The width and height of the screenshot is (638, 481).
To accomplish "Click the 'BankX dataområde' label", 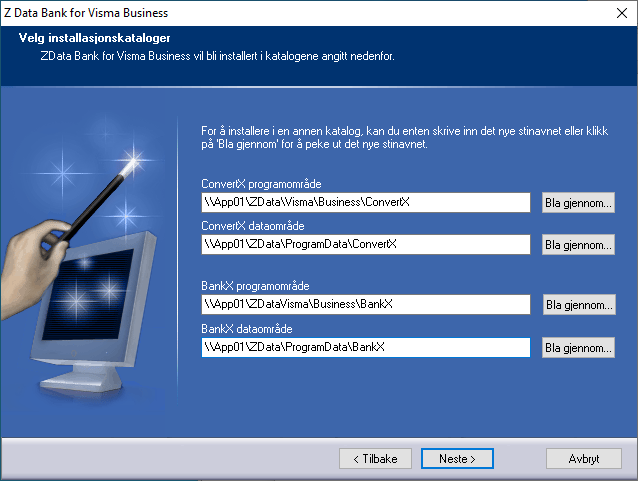I will [x=246, y=328].
